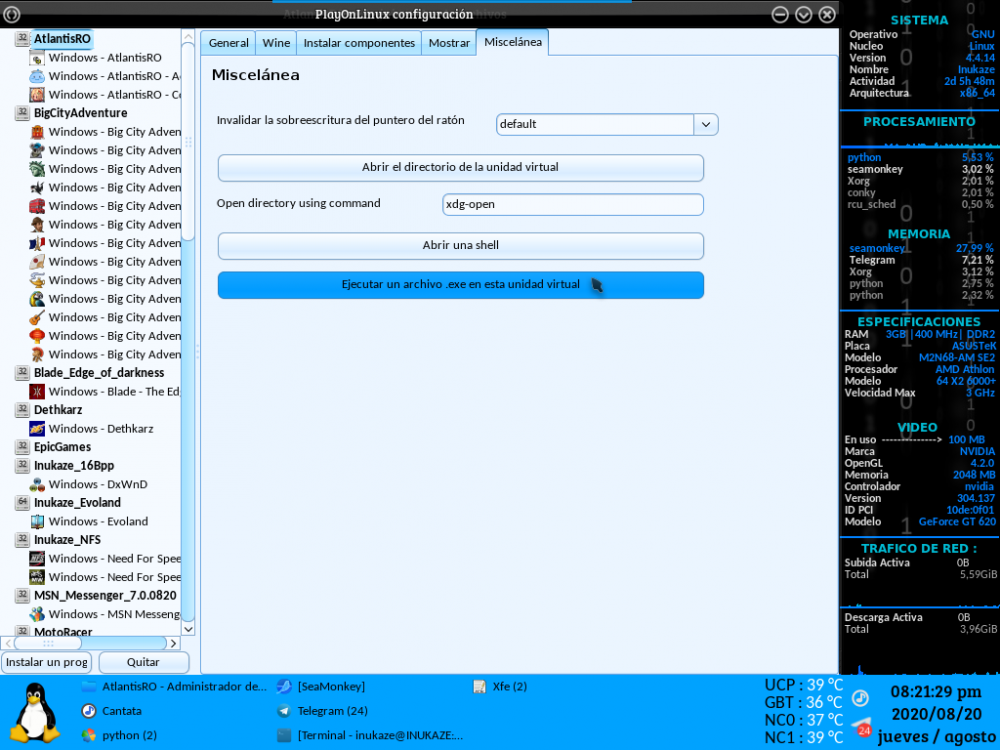Select the EpicGames virtual drive

pyautogui.click(x=62, y=447)
